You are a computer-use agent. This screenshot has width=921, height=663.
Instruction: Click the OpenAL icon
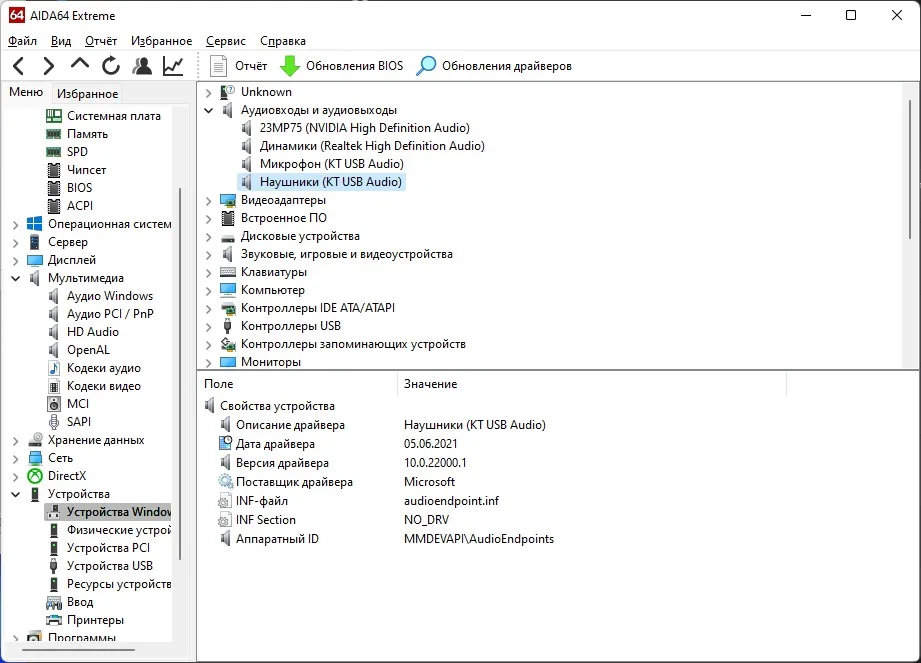click(53, 350)
